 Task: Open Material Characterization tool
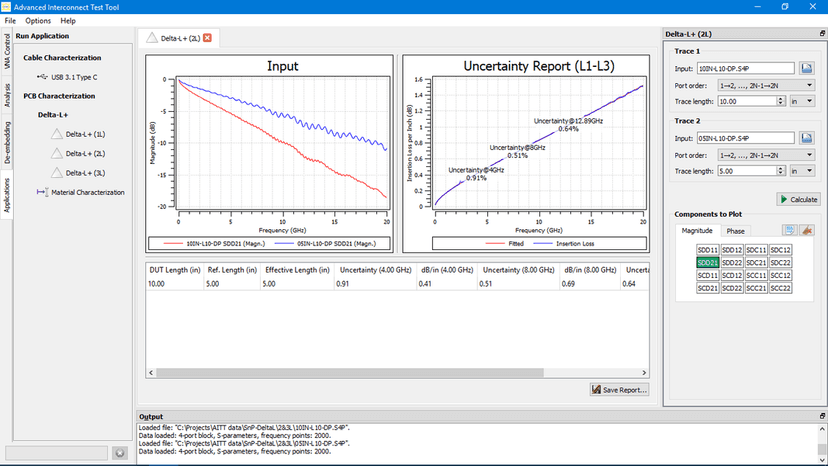[x=87, y=192]
